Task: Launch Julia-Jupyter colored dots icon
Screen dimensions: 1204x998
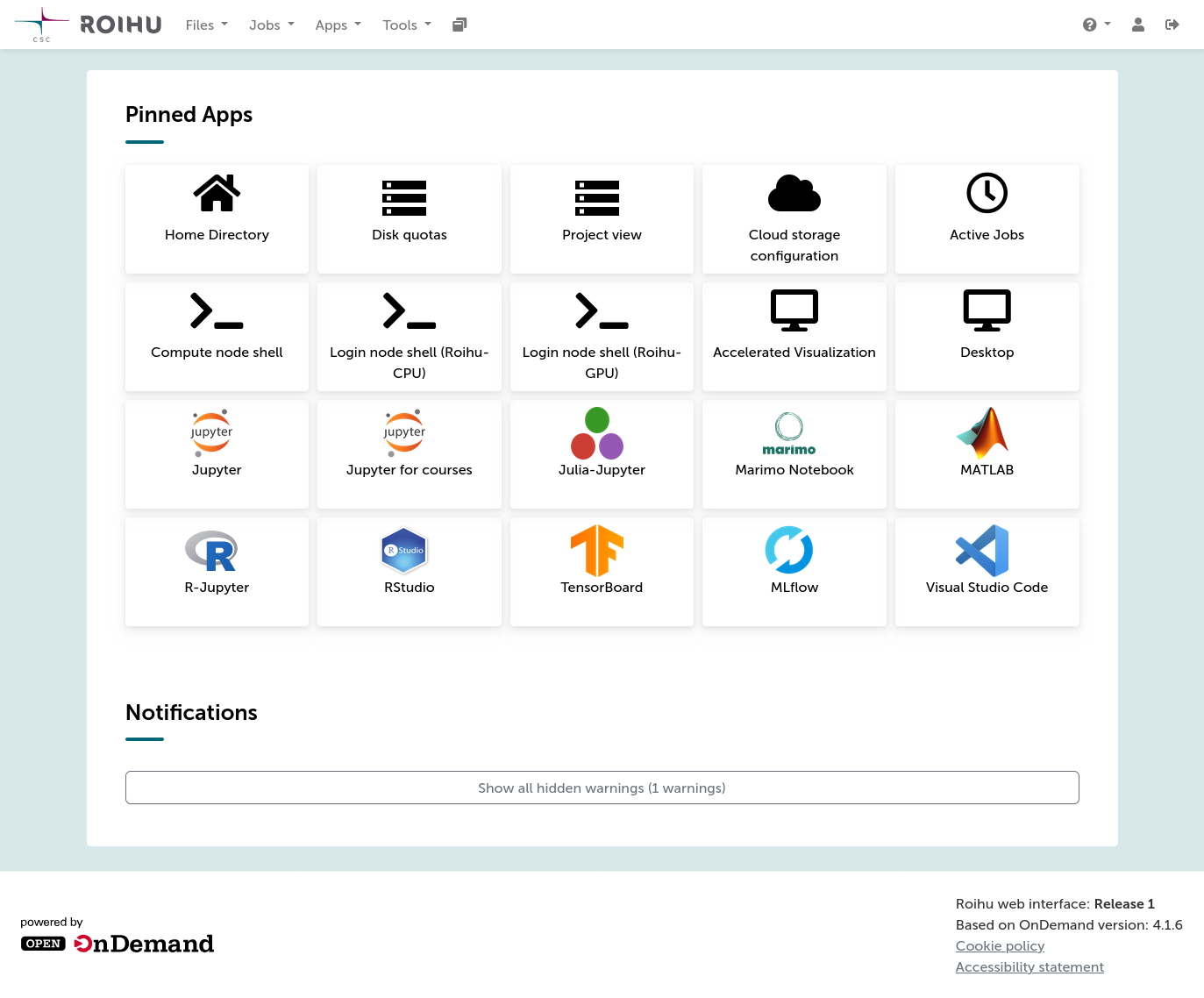Action: (x=597, y=433)
